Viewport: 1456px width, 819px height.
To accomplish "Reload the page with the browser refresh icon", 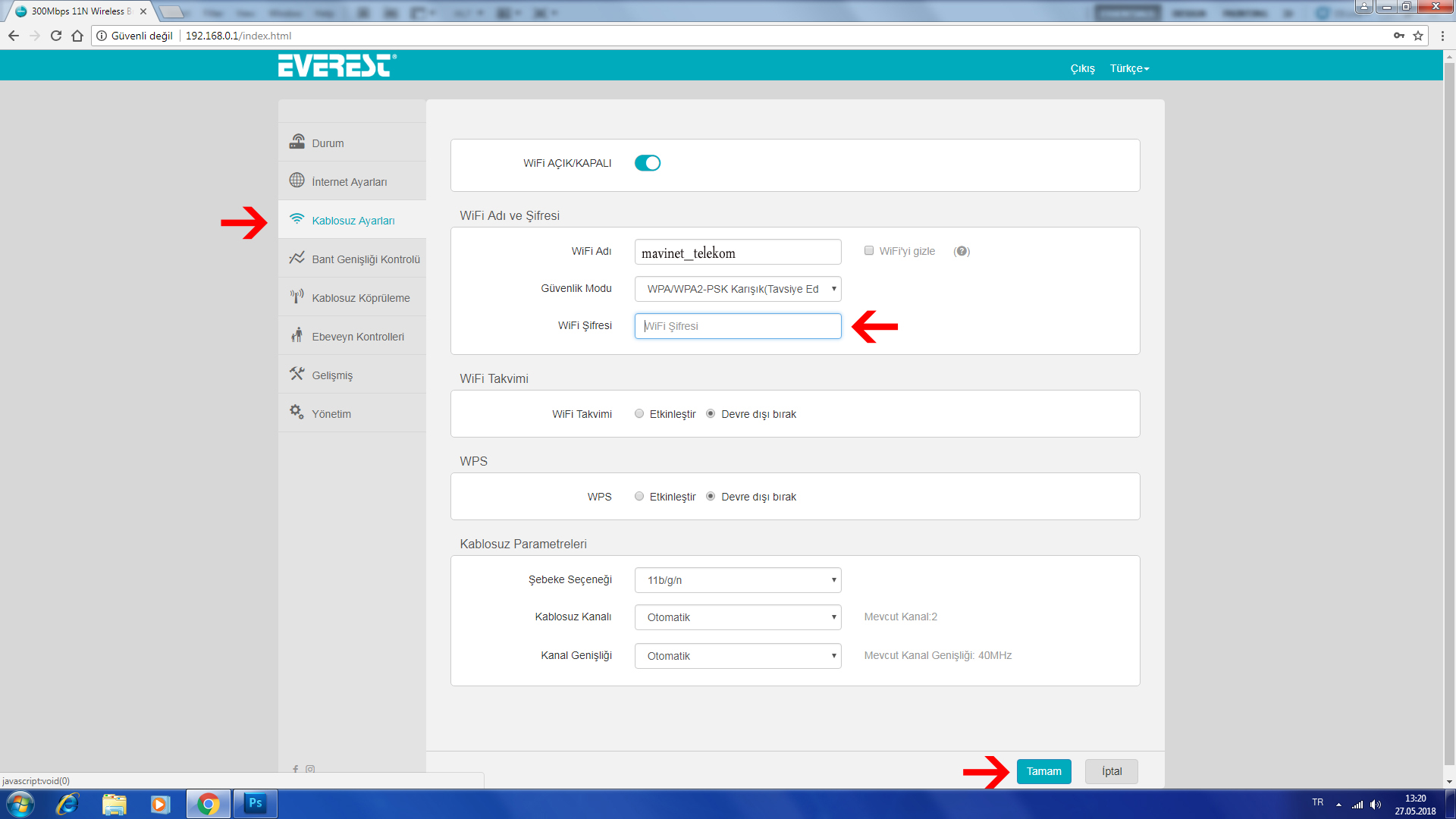I will coord(56,36).
